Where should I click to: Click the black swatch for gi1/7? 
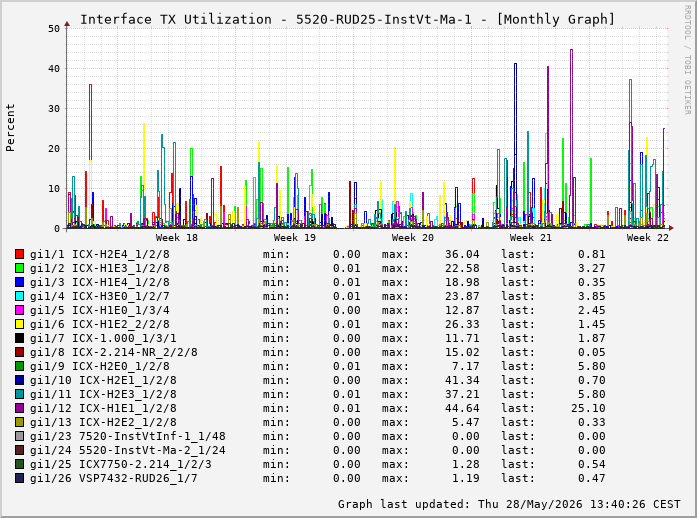point(19,338)
